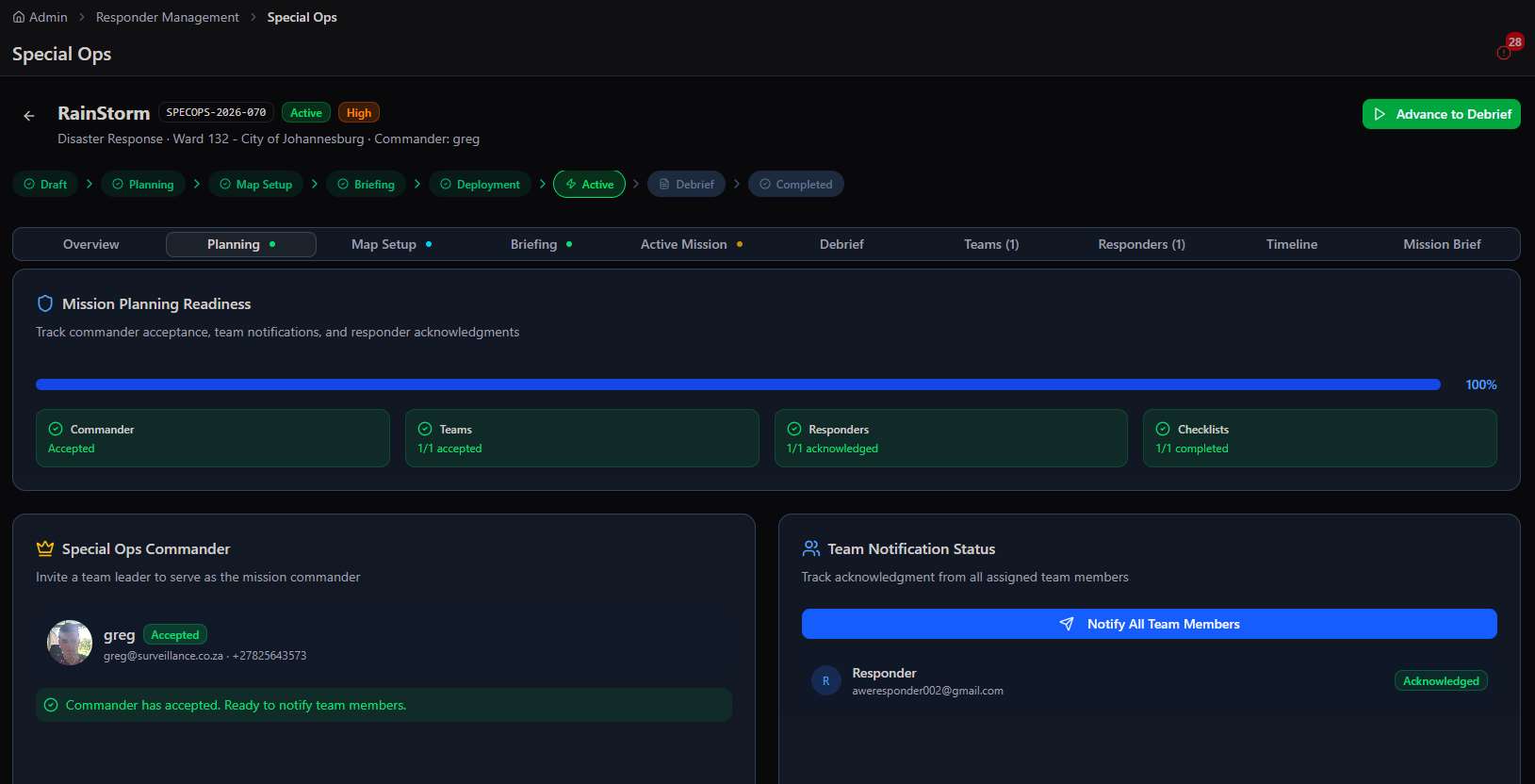The image size is (1535, 784).
Task: Click the chevron between Active and Debrief stages
Action: 636,184
